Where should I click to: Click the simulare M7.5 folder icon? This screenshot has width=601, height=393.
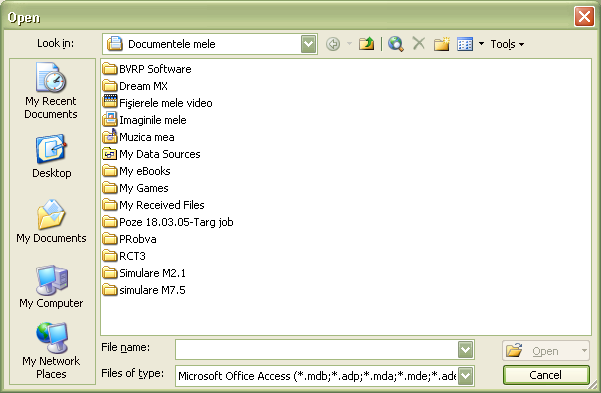(110, 289)
